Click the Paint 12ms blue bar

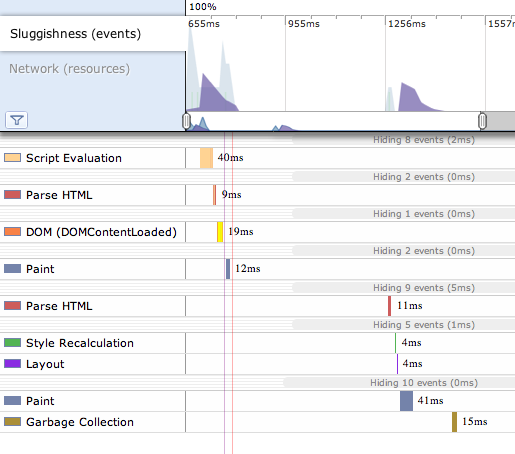pos(228,269)
